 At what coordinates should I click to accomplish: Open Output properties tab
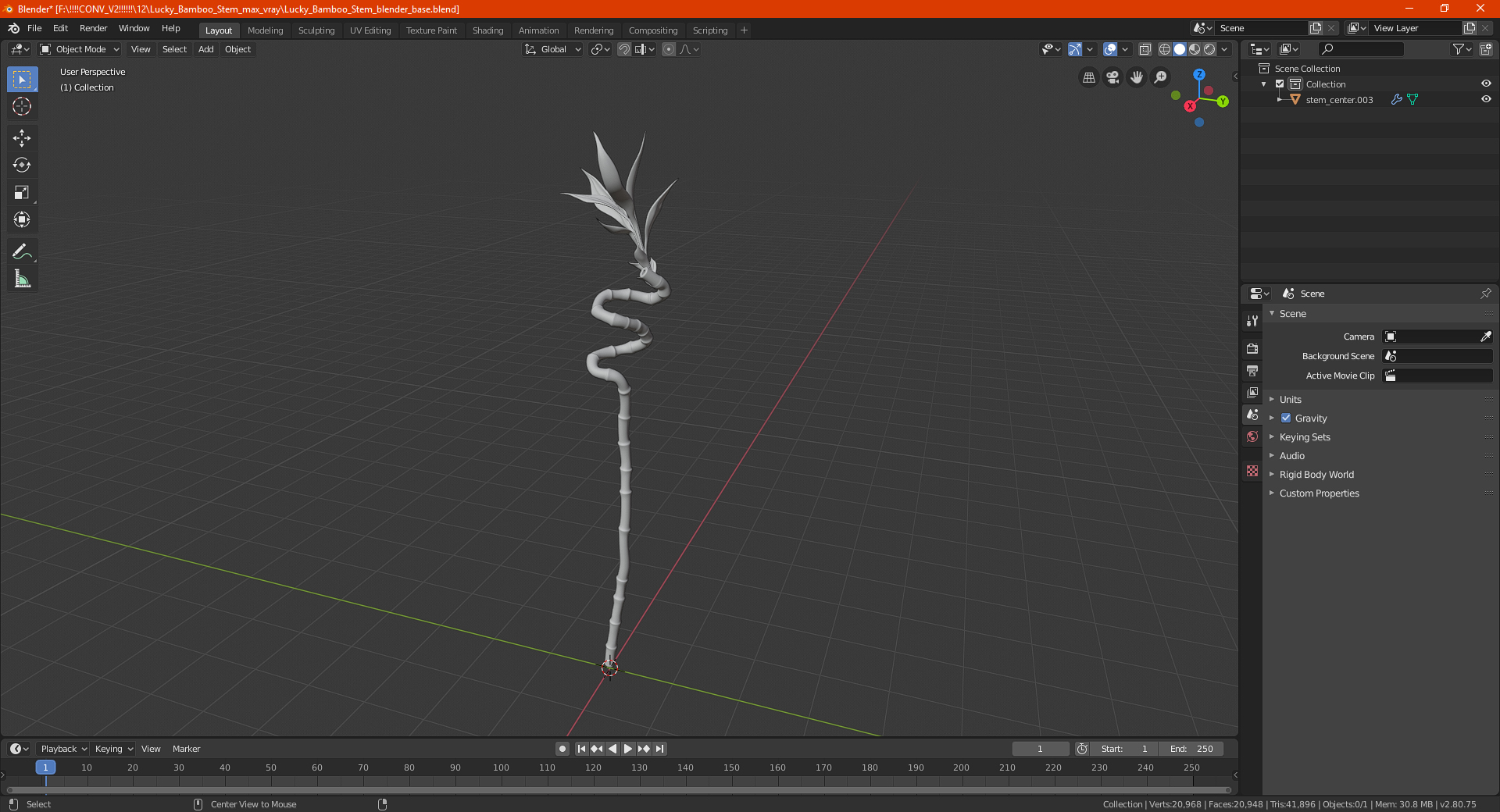[x=1252, y=370]
